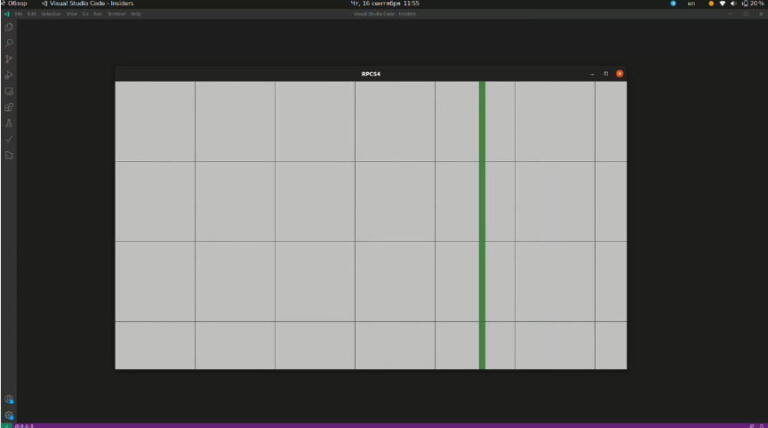The height and width of the screenshot is (428, 768).
Task: Open the Accounts icon in activity bar
Action: 9,399
